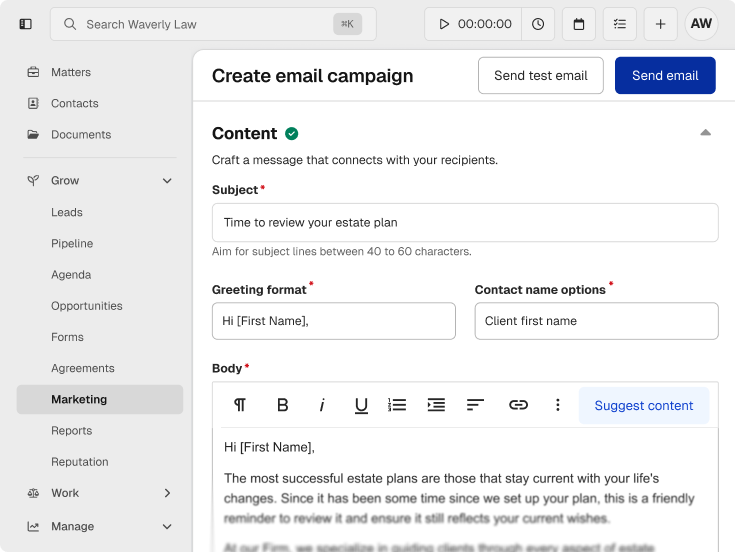This screenshot has height=552, width=735.
Task: Click the Grow sprout icon
Action: (33, 180)
